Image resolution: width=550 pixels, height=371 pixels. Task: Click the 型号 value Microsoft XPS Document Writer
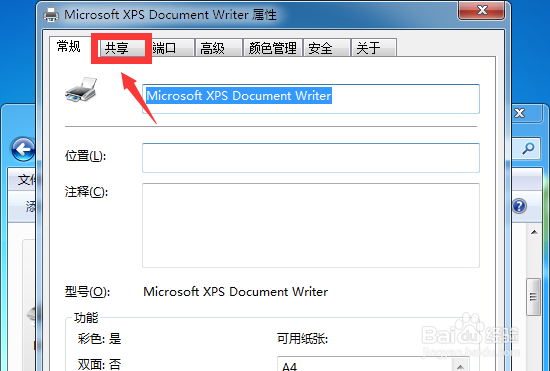coord(235,292)
